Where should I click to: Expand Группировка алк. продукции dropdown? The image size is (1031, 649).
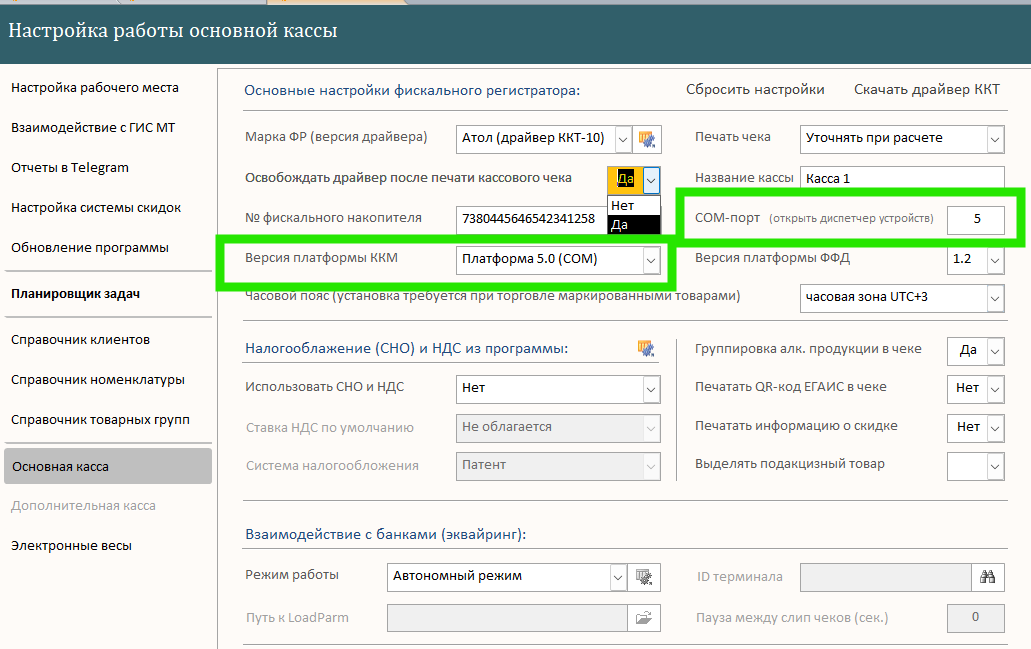tap(995, 351)
